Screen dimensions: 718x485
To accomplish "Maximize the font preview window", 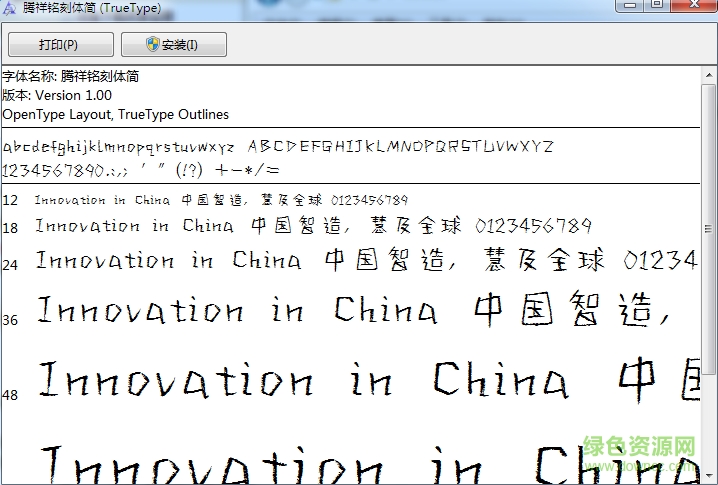I will click(x=656, y=4).
